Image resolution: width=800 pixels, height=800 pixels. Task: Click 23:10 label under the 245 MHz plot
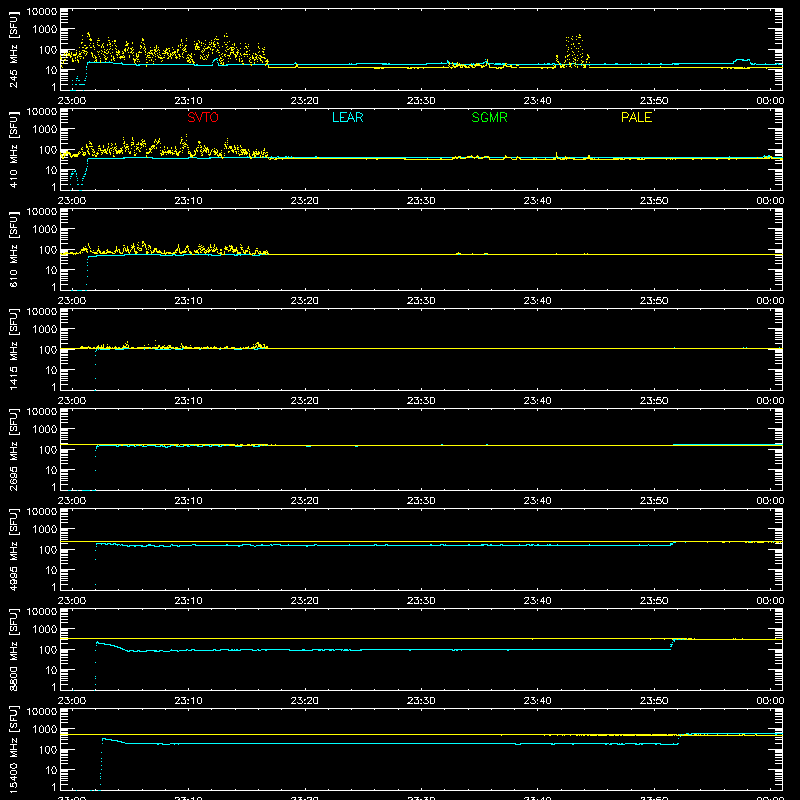[x=188, y=101]
